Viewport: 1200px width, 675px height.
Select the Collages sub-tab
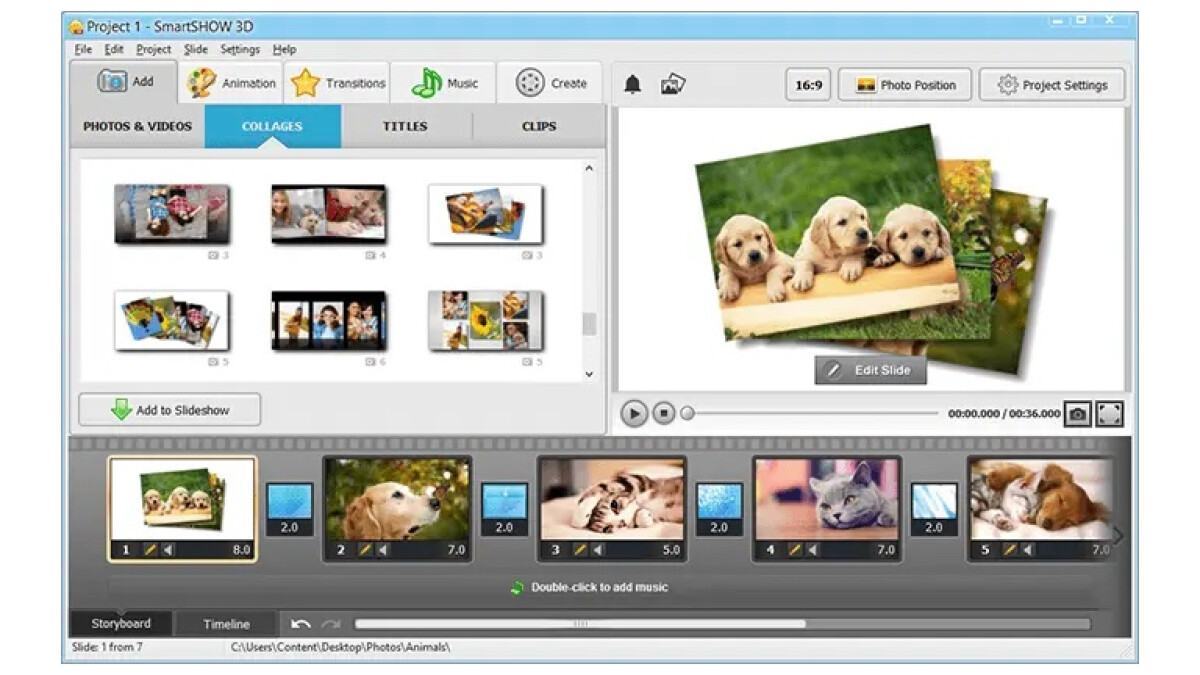click(272, 127)
